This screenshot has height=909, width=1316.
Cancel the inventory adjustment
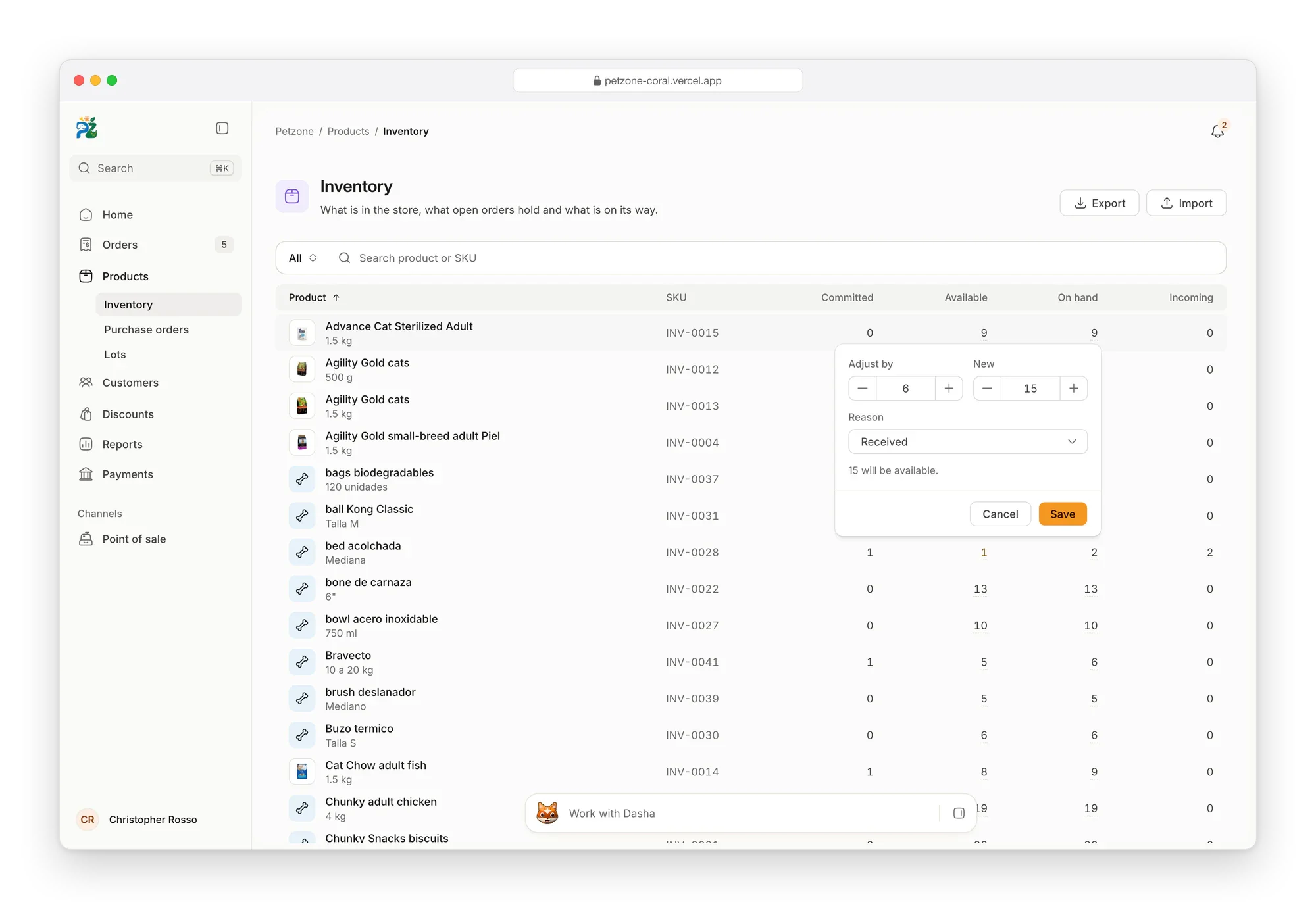tap(1000, 514)
